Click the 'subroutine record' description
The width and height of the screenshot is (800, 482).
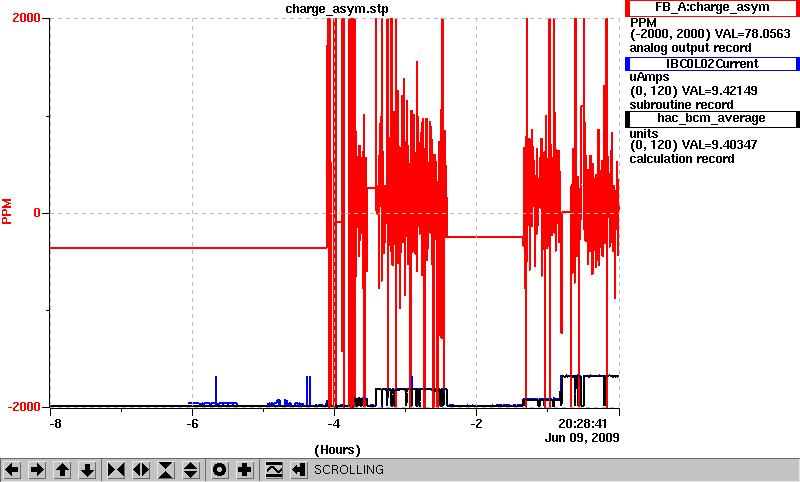681,105
